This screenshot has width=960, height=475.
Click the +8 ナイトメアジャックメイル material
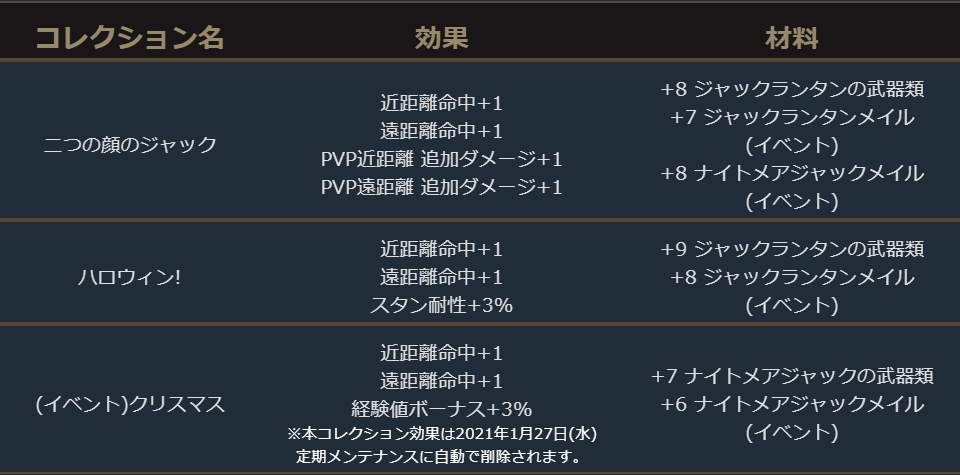point(791,173)
